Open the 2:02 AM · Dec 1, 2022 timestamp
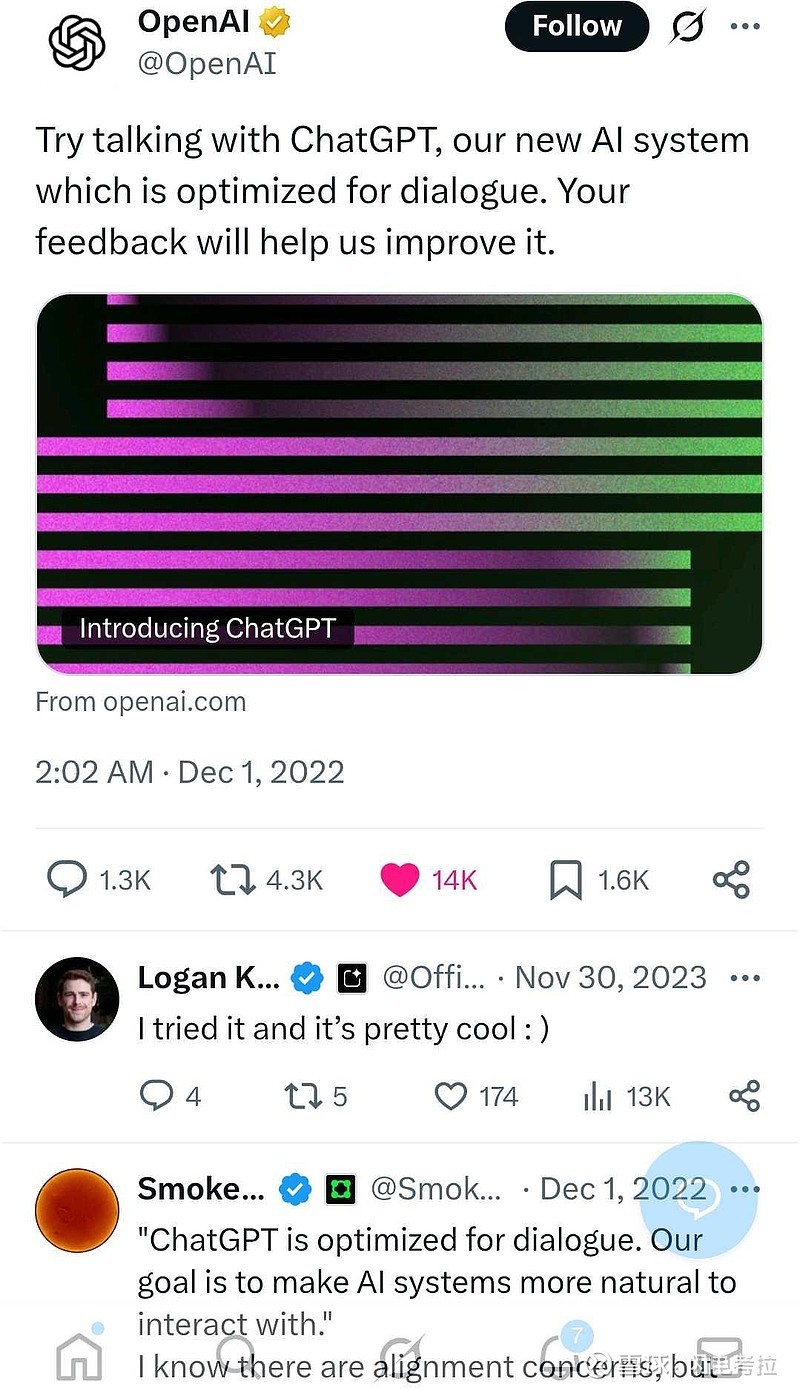 pos(190,772)
